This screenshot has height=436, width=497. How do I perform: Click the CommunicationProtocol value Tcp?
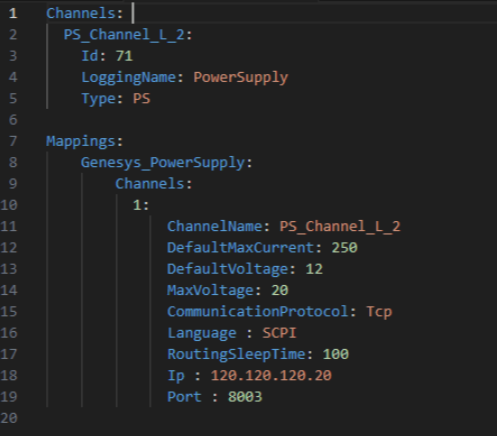coord(379,312)
